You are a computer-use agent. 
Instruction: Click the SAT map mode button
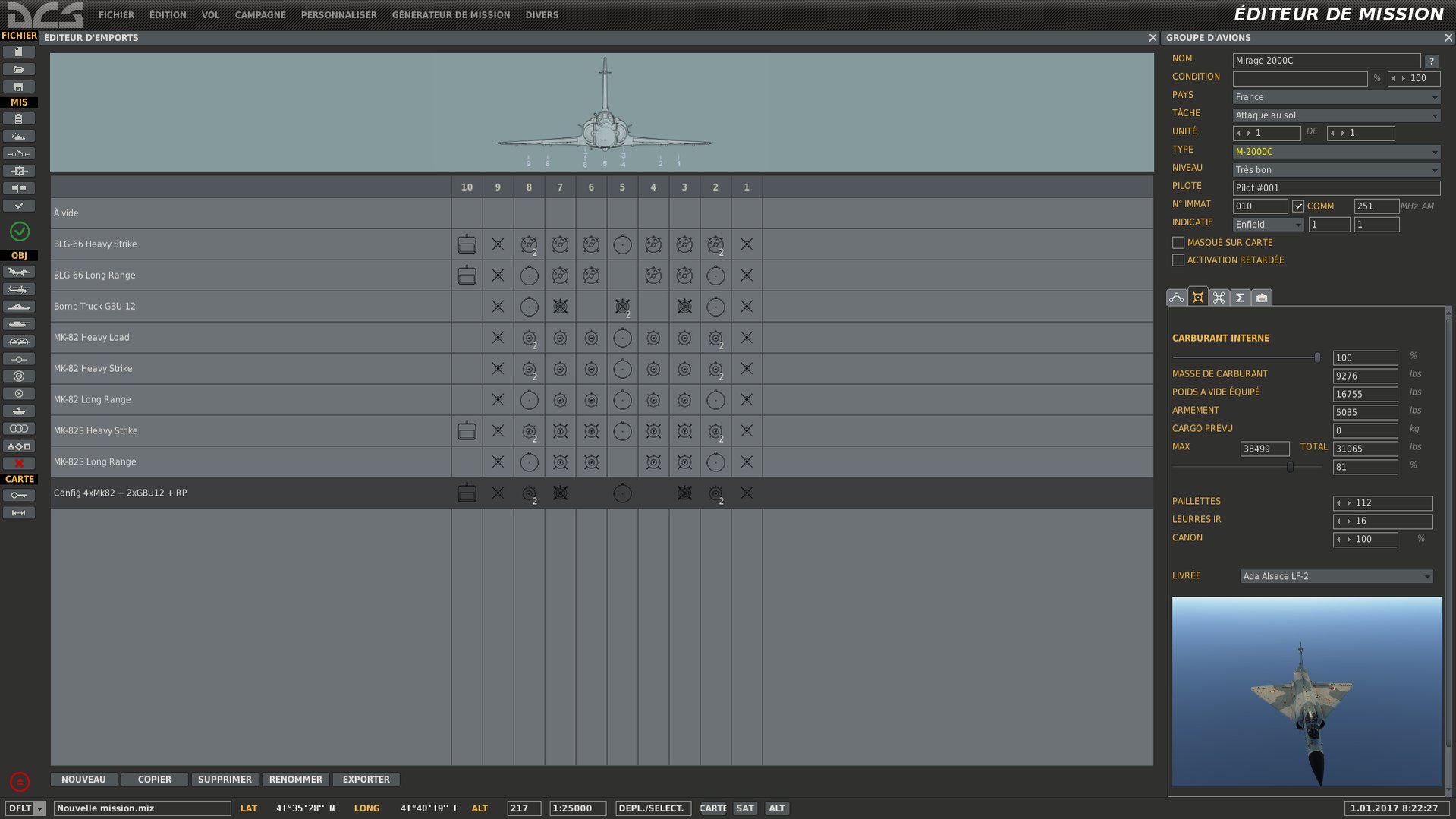(x=745, y=808)
